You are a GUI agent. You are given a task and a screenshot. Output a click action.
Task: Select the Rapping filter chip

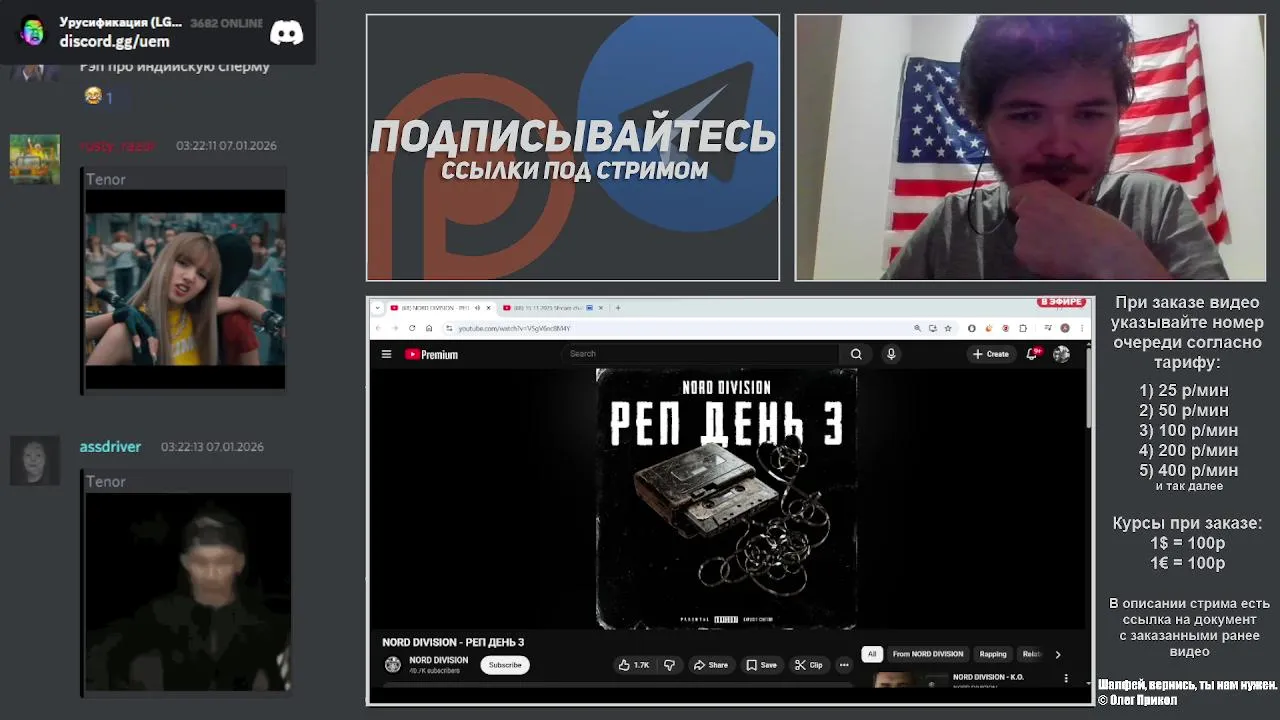click(993, 654)
